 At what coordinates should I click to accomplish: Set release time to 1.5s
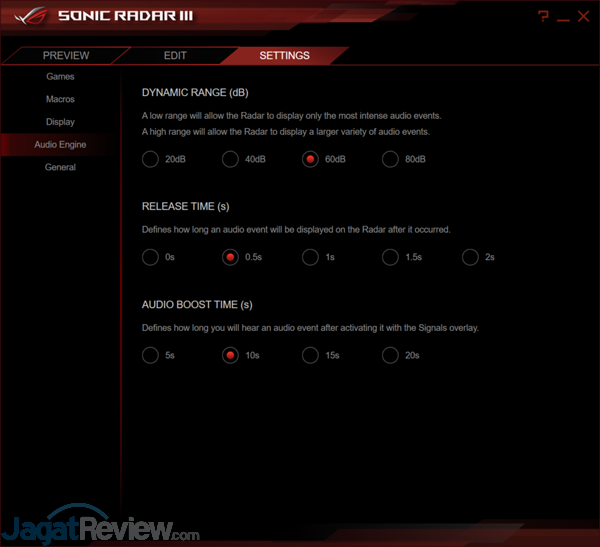(x=390, y=257)
